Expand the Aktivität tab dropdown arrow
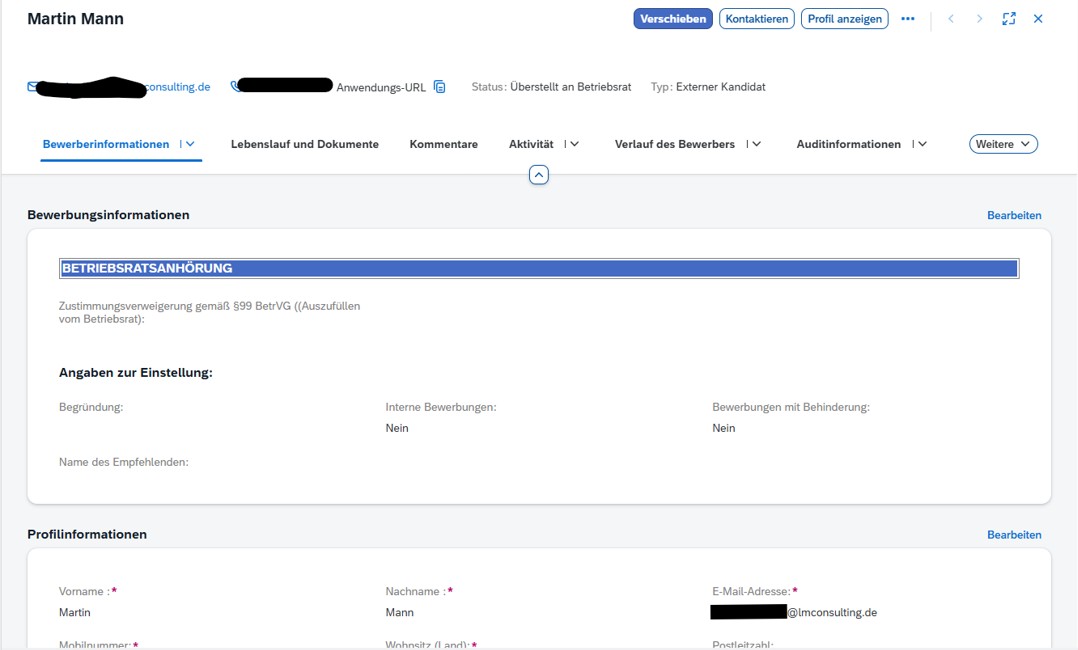1078x650 pixels. pyautogui.click(x=574, y=144)
